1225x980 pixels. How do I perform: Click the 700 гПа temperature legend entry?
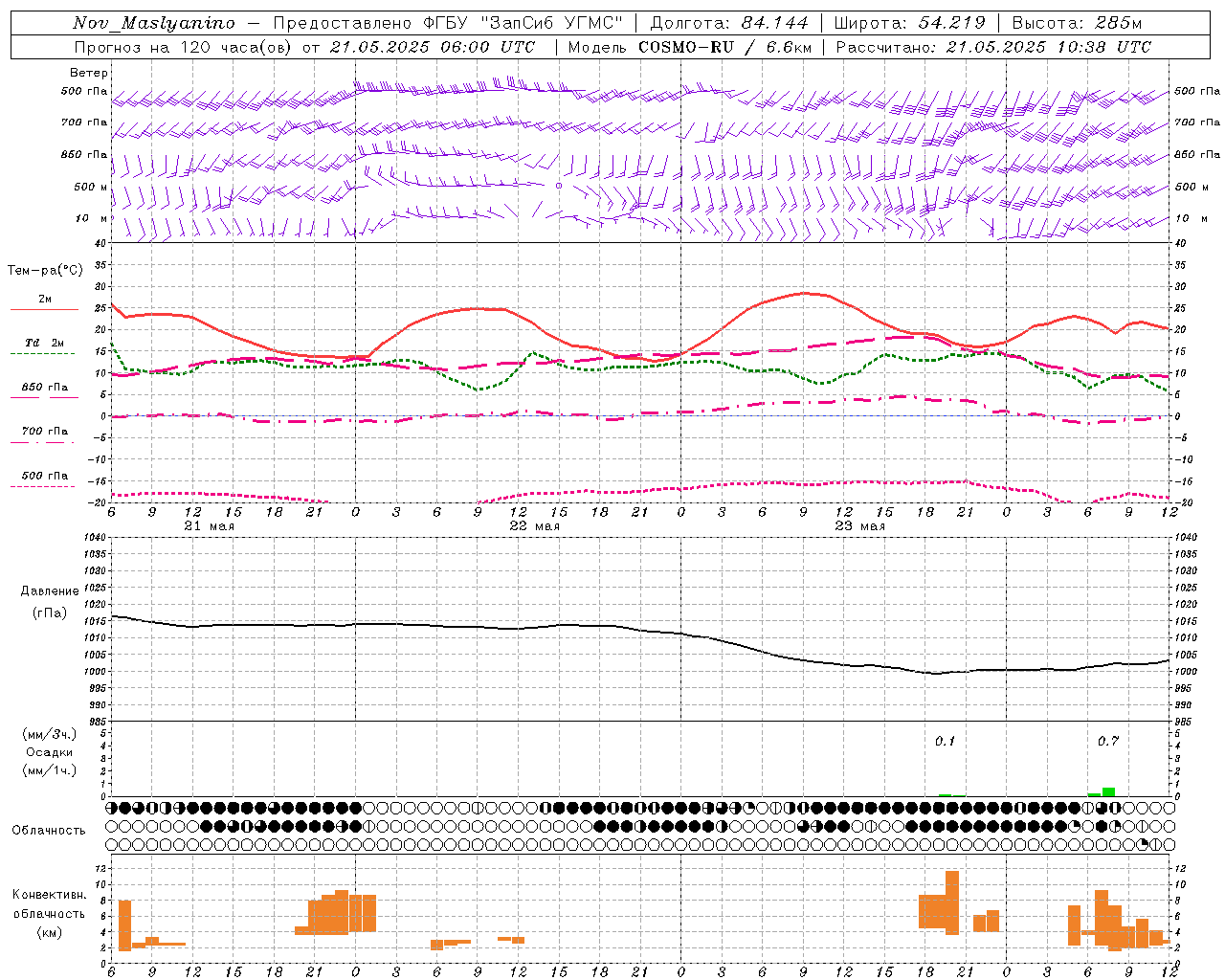[45, 432]
